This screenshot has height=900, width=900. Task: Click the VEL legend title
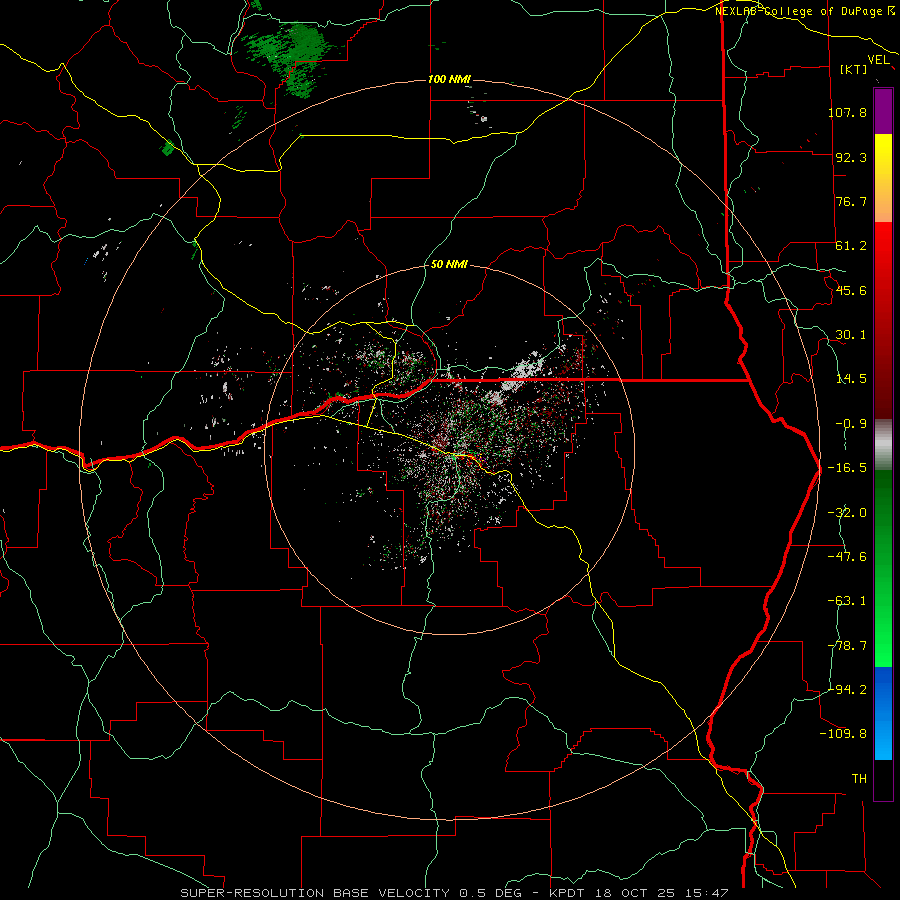point(879,60)
